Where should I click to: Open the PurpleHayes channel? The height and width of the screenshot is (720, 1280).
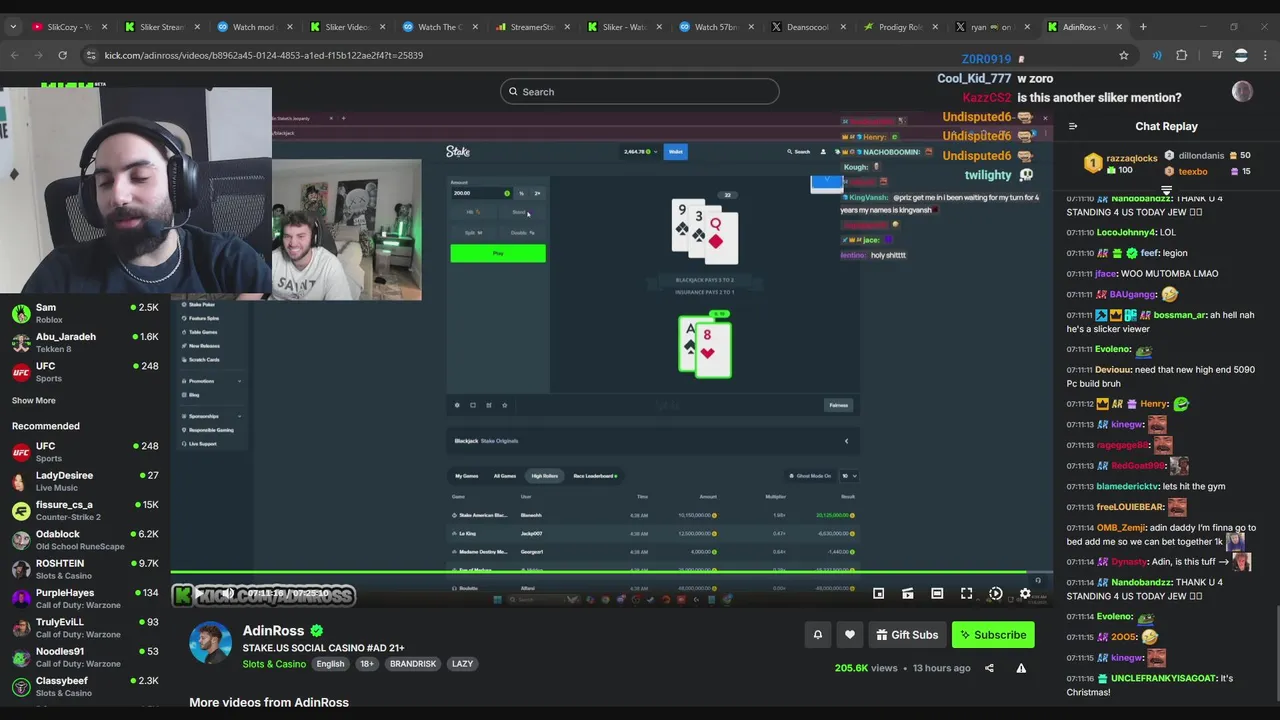tap(85, 598)
